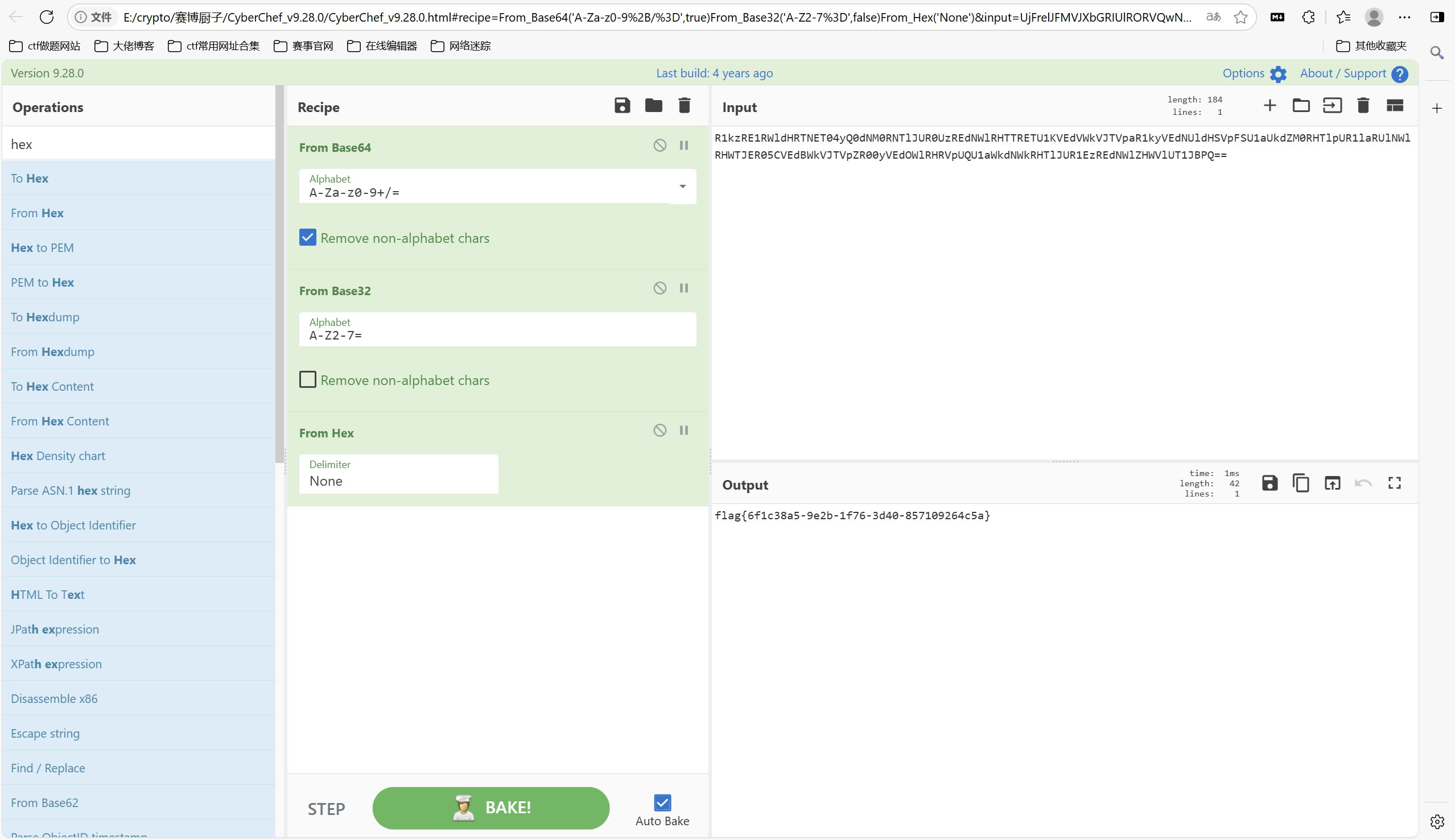Viewport: 1455px width, 840px height.
Task: Clear input and output
Action: tap(1363, 106)
